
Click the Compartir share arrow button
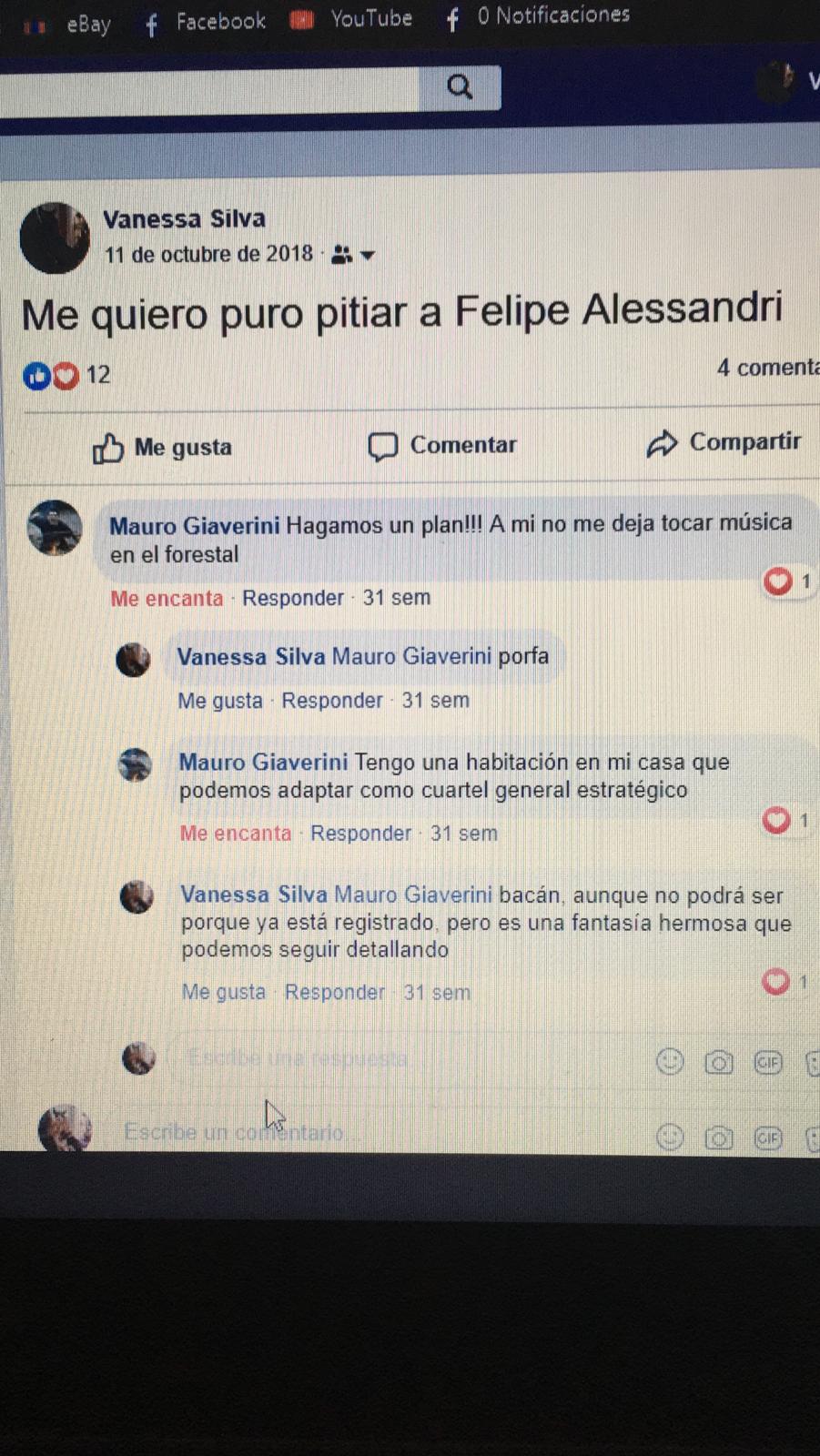point(724,442)
